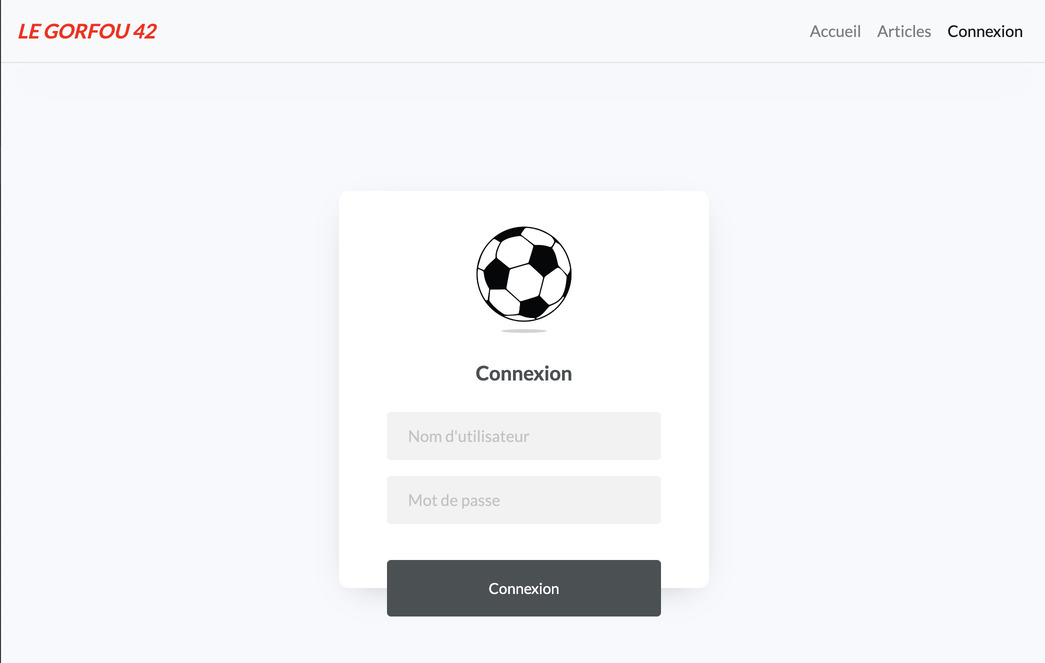This screenshot has width=1045, height=663.
Task: Navigate to the Articles section
Action: [x=904, y=31]
